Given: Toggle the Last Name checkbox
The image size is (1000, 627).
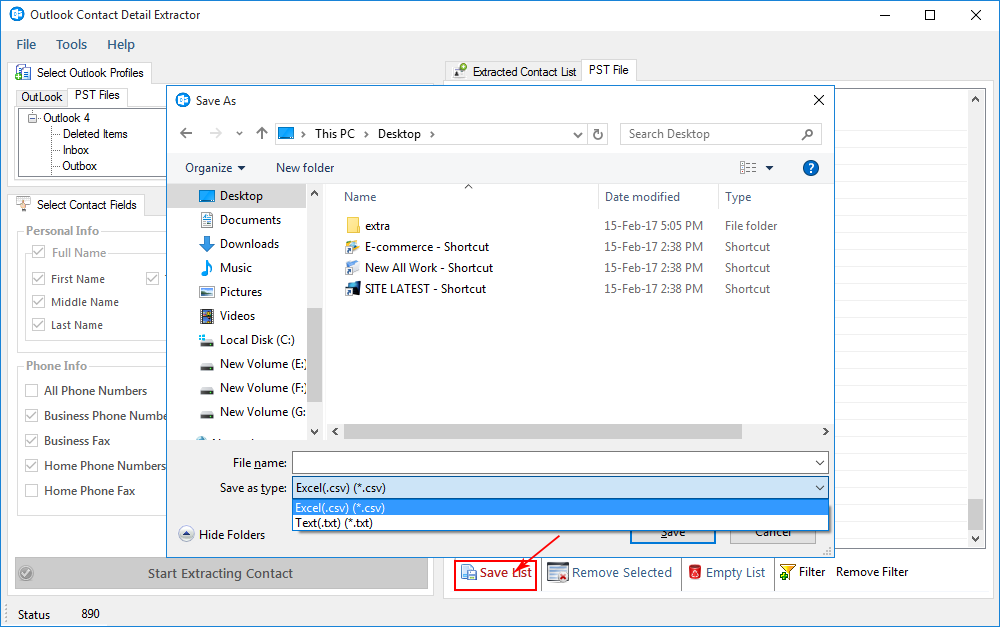Looking at the screenshot, I should pyautogui.click(x=38, y=325).
